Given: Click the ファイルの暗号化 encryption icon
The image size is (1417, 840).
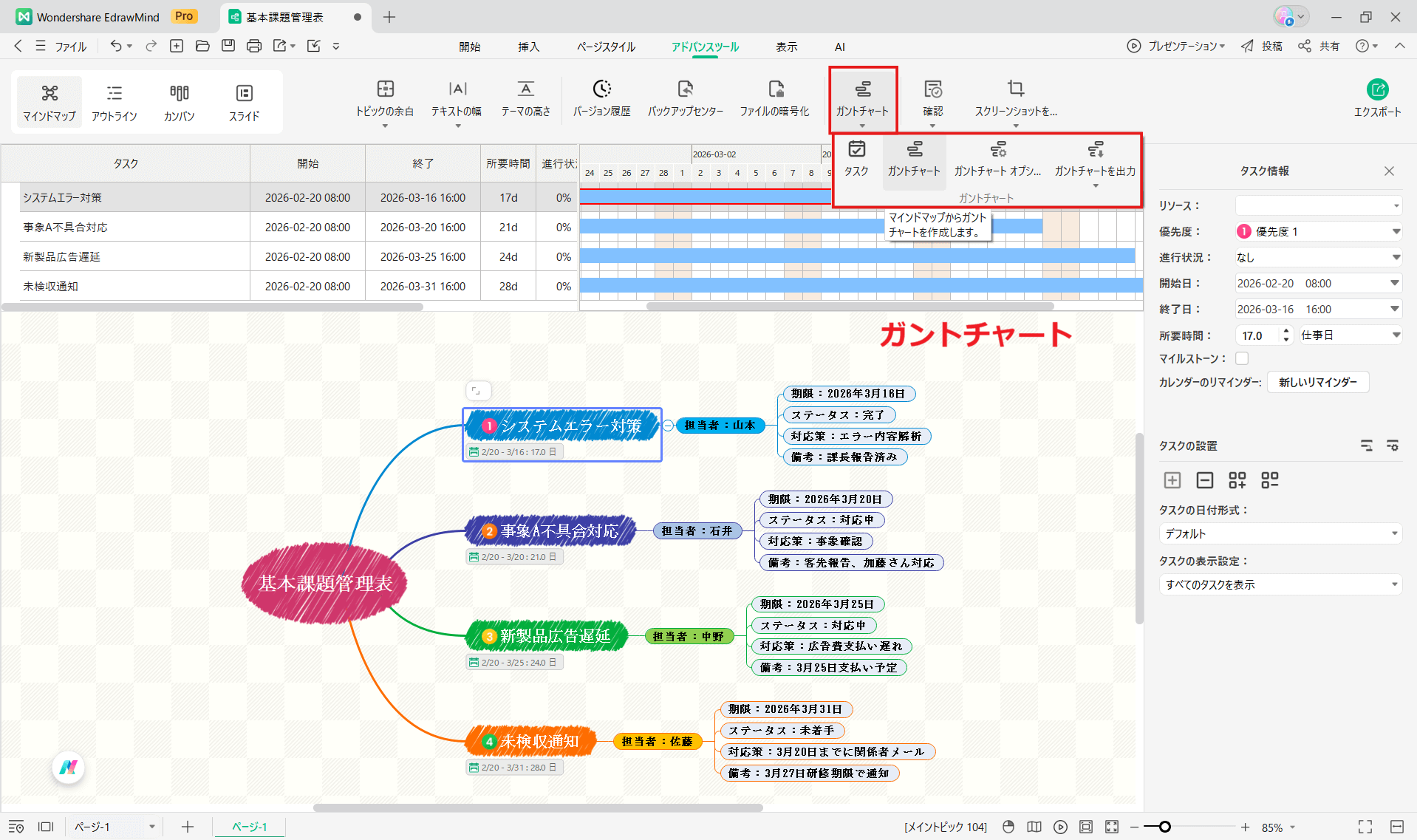Looking at the screenshot, I should [775, 100].
